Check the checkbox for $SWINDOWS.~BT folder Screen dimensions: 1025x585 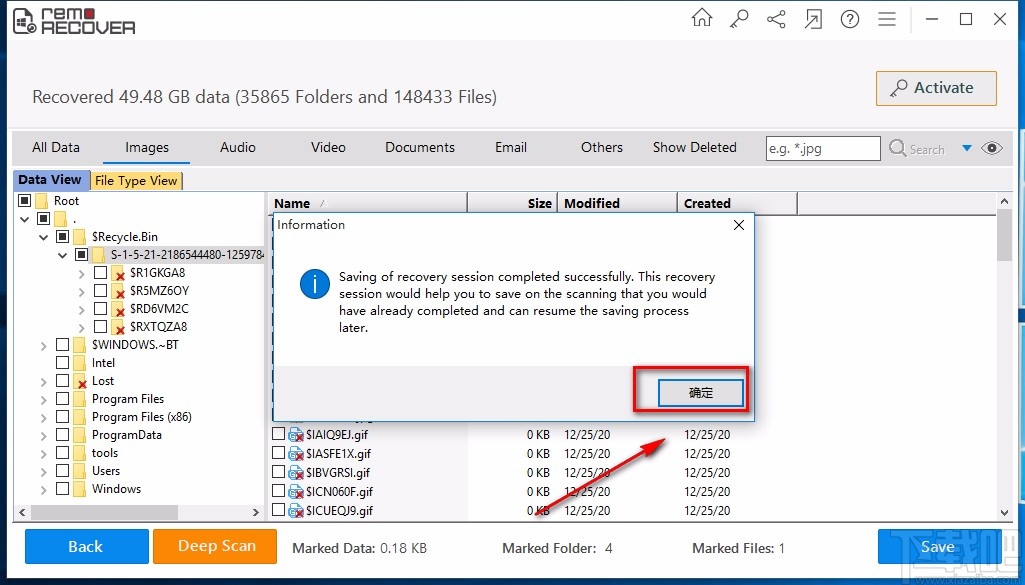(x=62, y=344)
